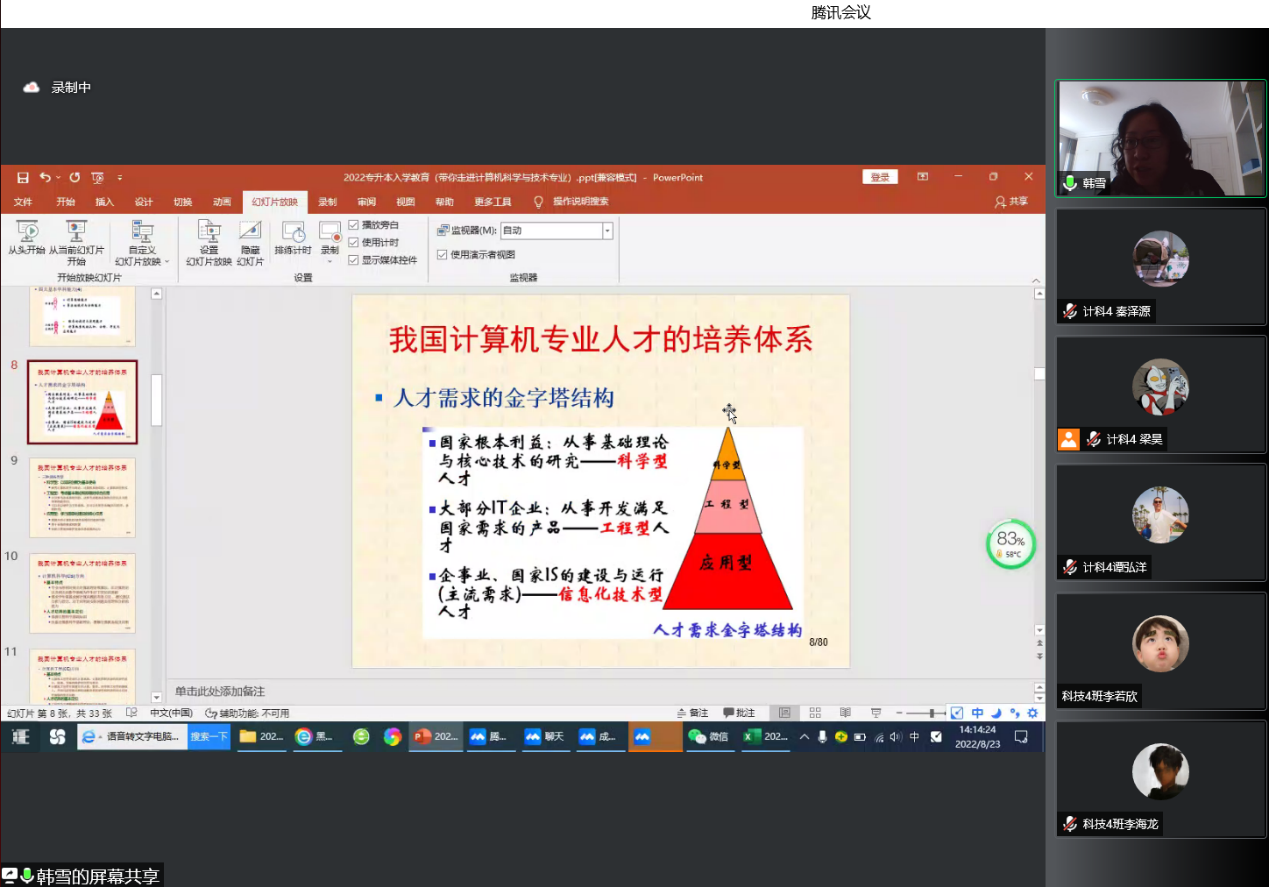Start slideshow from current slide icon
The width and height of the screenshot is (1269, 887).
[77, 234]
